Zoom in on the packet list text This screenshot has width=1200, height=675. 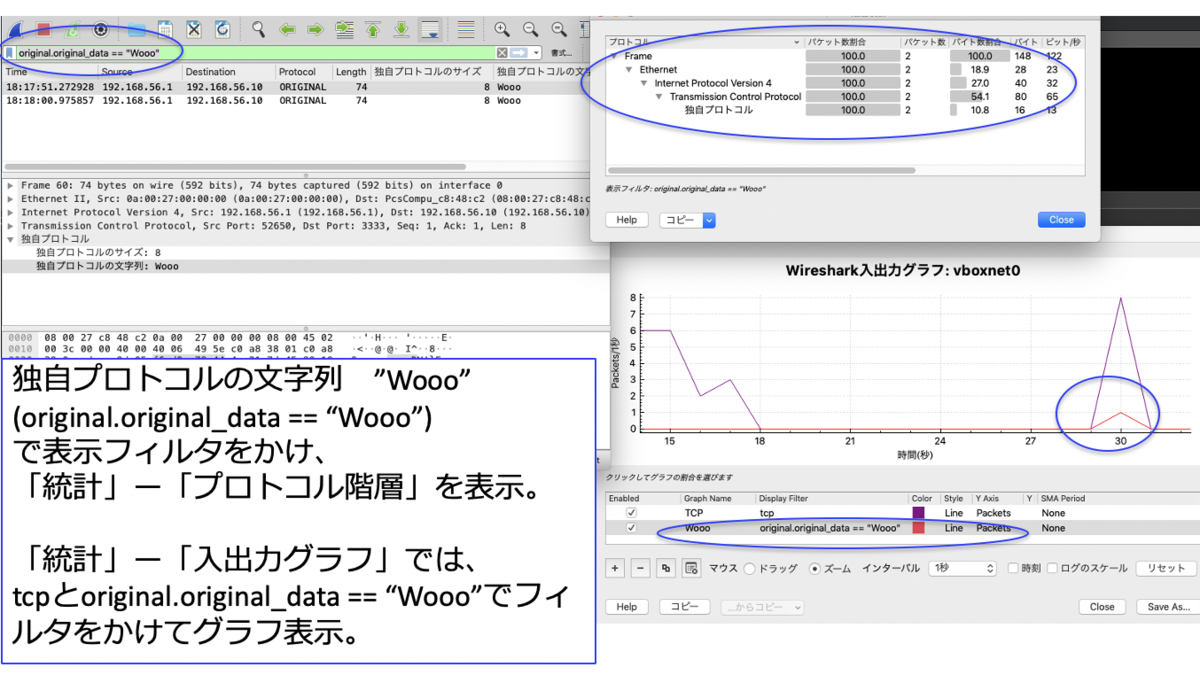(502, 30)
